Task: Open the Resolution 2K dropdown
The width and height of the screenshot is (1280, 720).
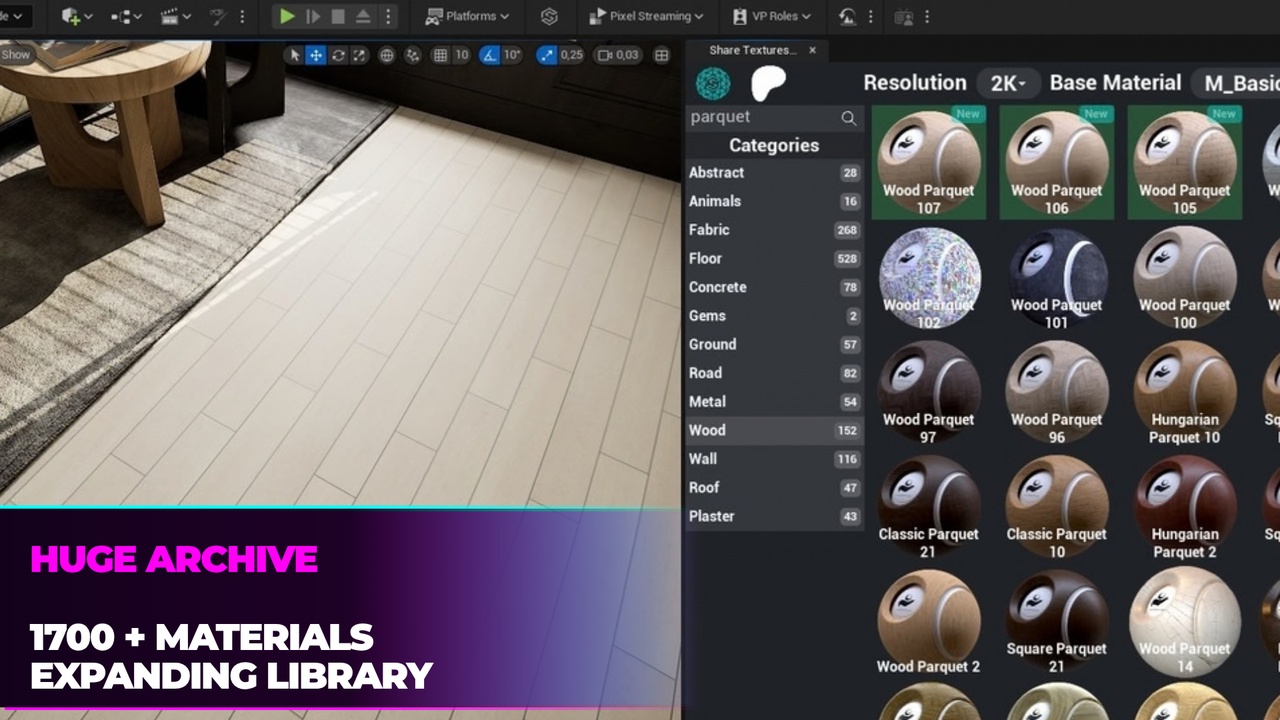Action: [1008, 83]
